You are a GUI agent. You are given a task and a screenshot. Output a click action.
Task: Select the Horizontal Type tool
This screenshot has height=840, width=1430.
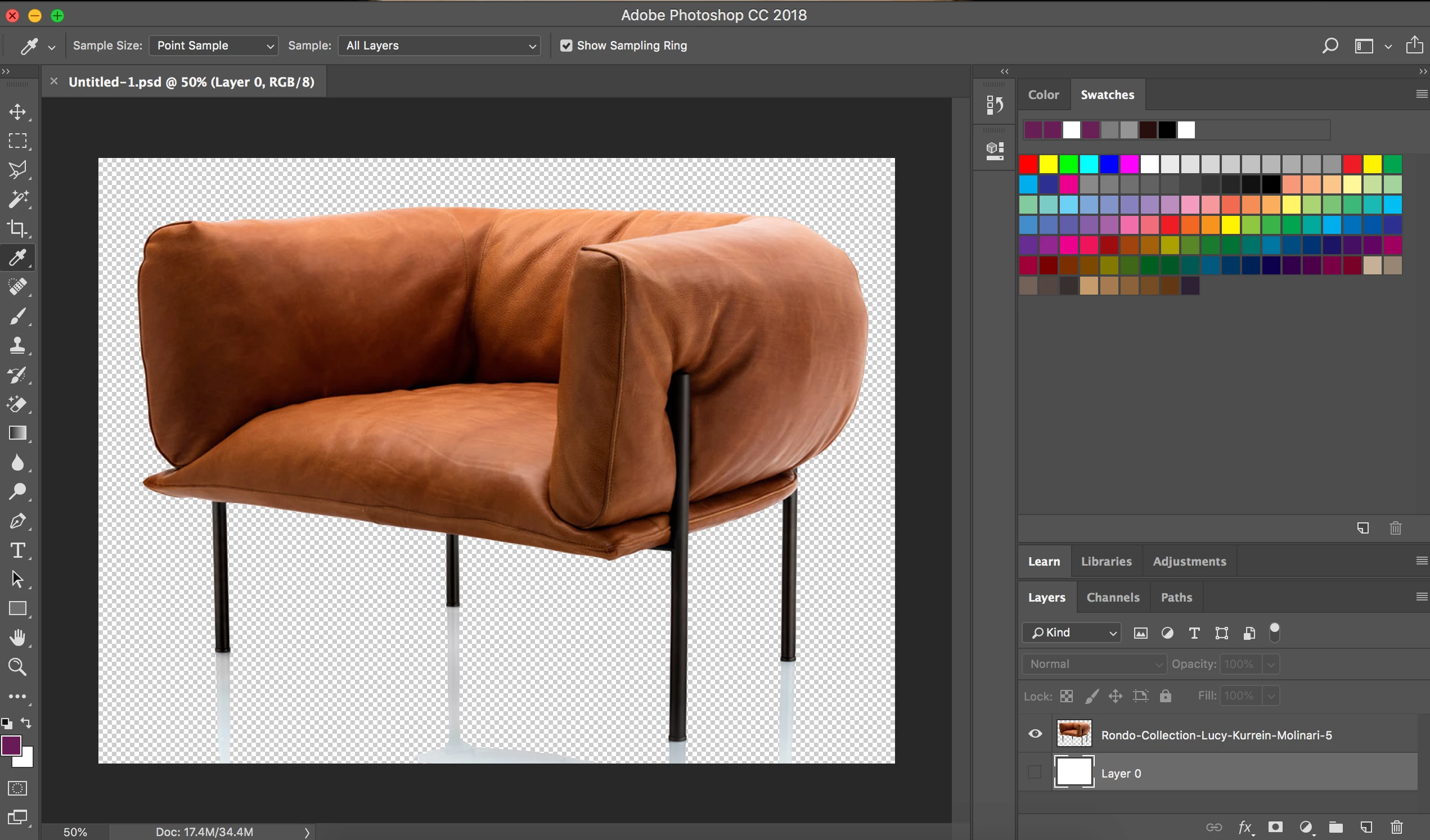(17, 550)
